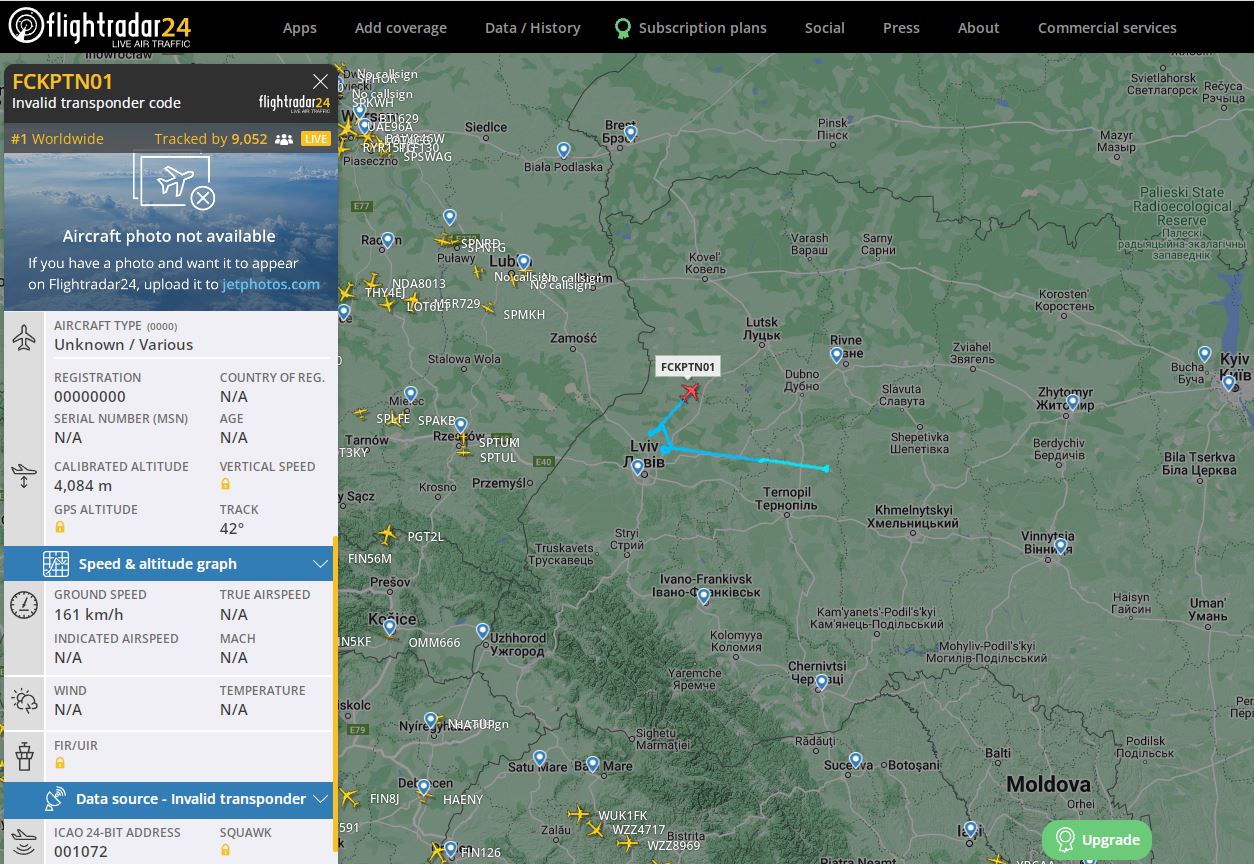Screen dimensions: 1254x864
Task: Click the track 42° value
Action: (232, 529)
